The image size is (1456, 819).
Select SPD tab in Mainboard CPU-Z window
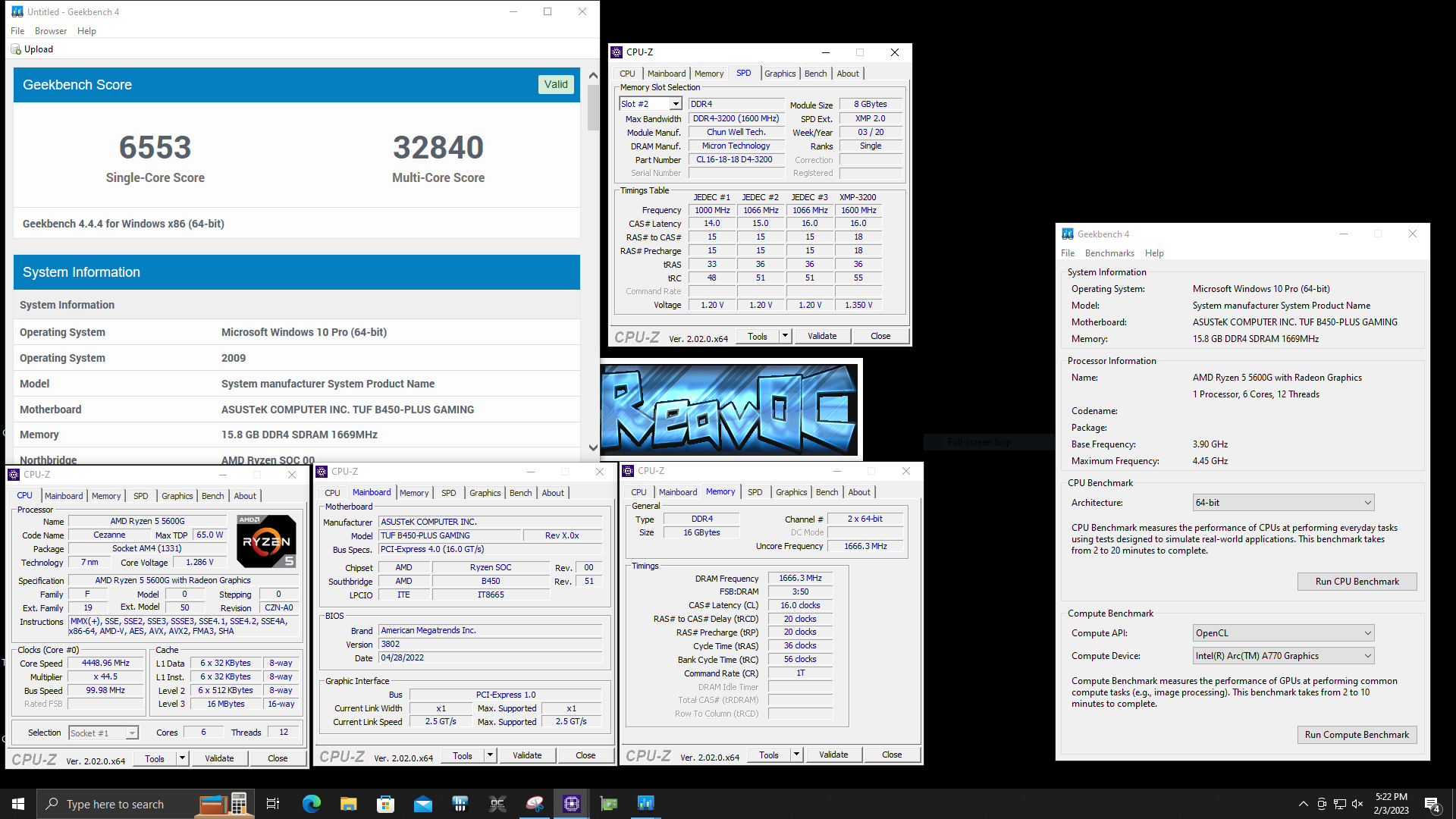[x=449, y=493]
